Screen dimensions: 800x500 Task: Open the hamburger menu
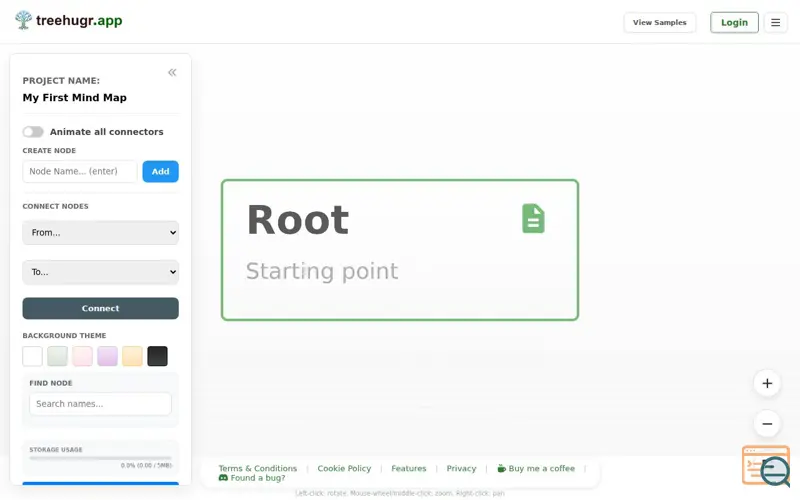(x=776, y=22)
